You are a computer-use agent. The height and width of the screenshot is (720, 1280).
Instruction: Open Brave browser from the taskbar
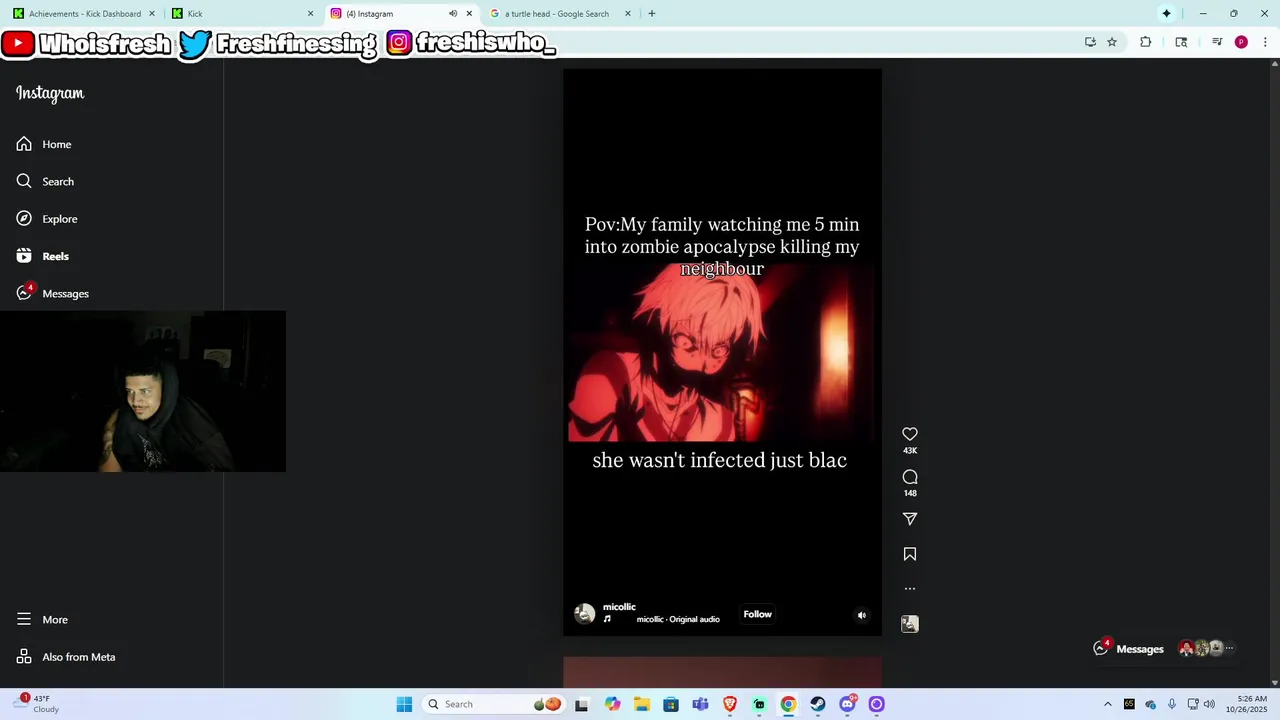pyautogui.click(x=730, y=704)
